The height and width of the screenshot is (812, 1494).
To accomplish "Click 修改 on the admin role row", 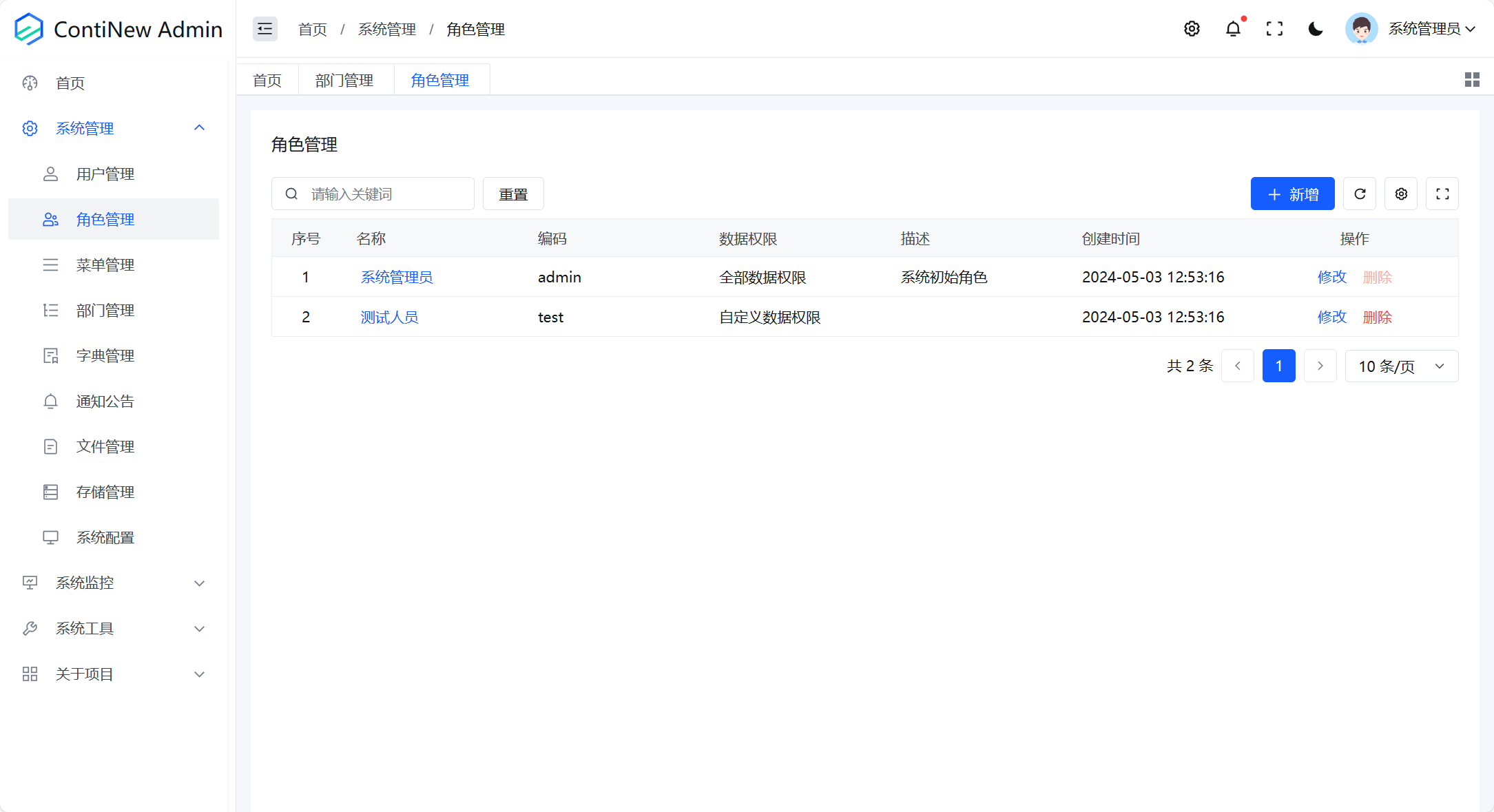I will (1331, 277).
